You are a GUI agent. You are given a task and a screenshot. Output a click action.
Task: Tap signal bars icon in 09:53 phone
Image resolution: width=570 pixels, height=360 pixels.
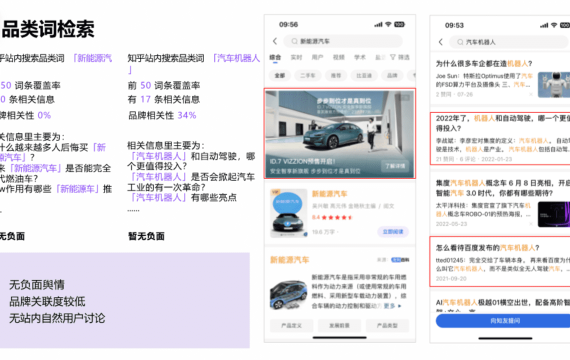pos(544,25)
